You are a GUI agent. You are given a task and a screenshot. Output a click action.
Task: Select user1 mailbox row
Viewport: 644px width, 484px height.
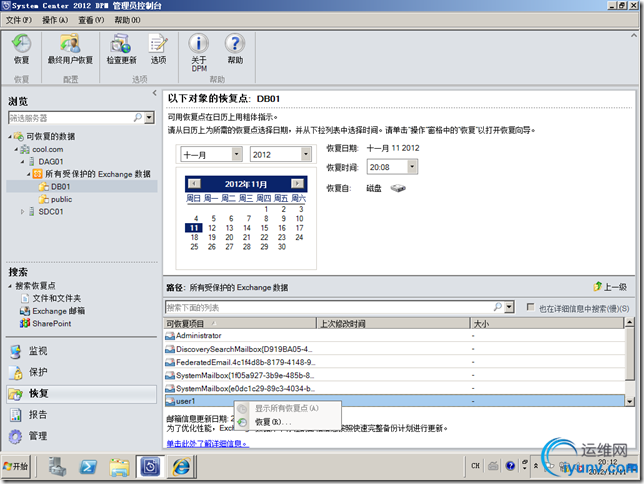pyautogui.click(x=394, y=401)
